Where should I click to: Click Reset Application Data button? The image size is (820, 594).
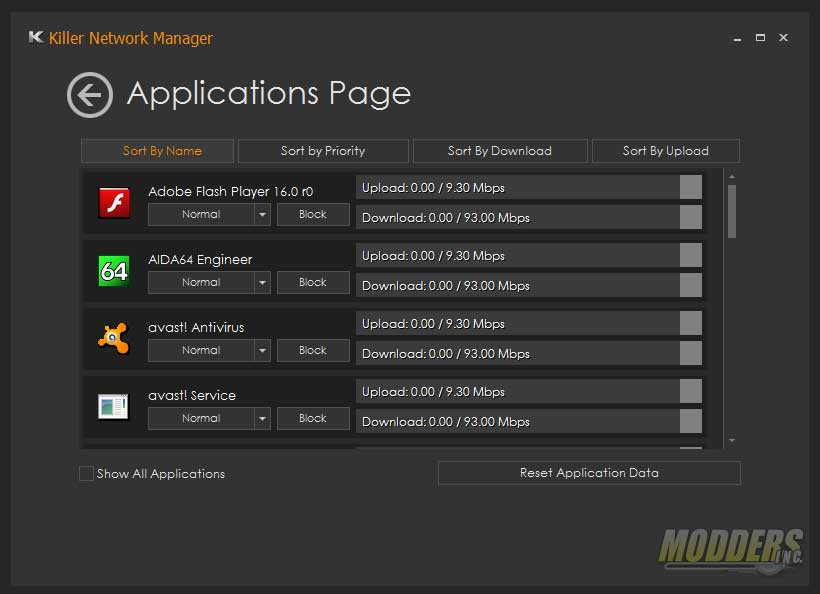(589, 473)
